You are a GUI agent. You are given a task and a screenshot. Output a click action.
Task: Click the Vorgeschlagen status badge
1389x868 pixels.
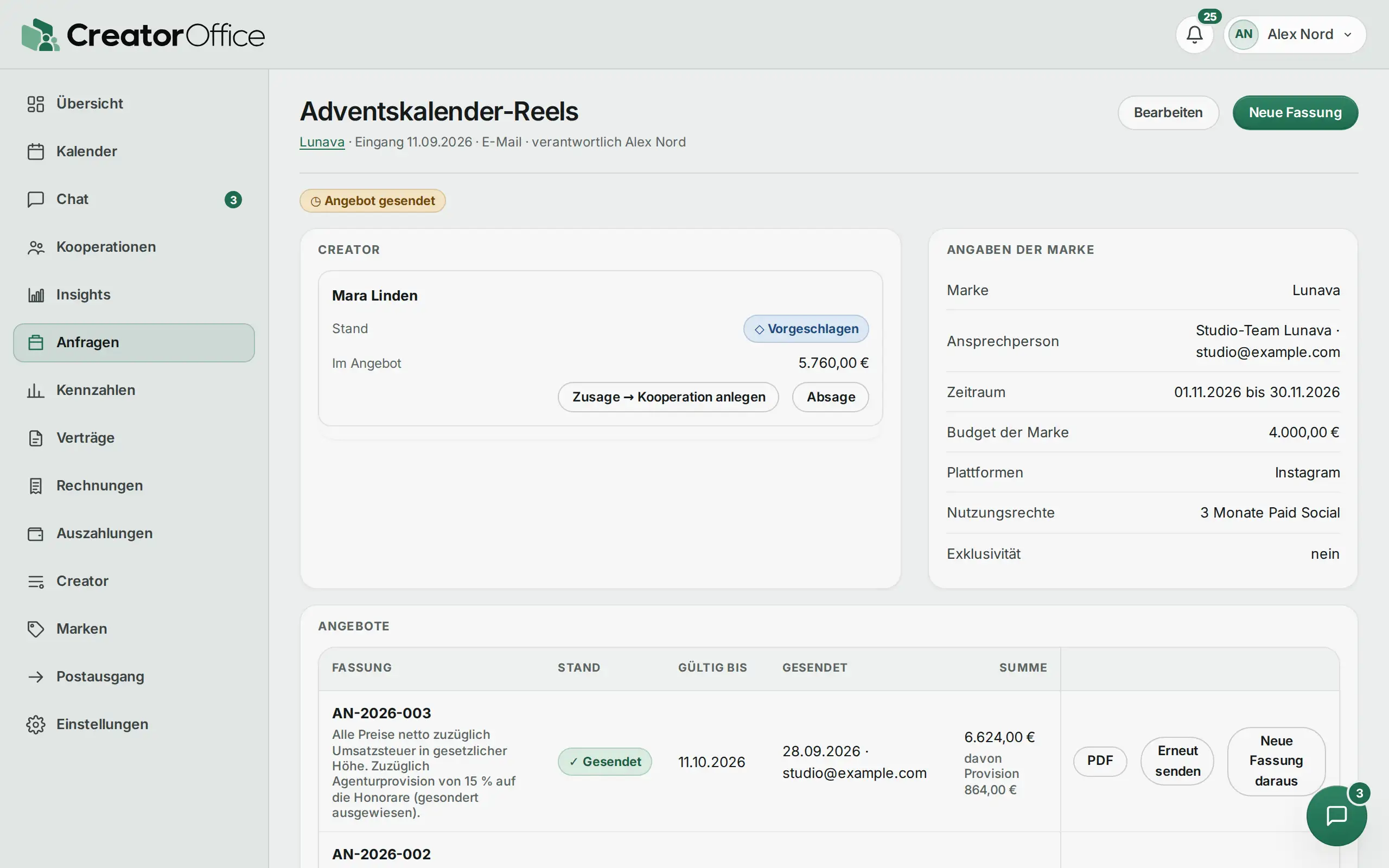point(806,329)
